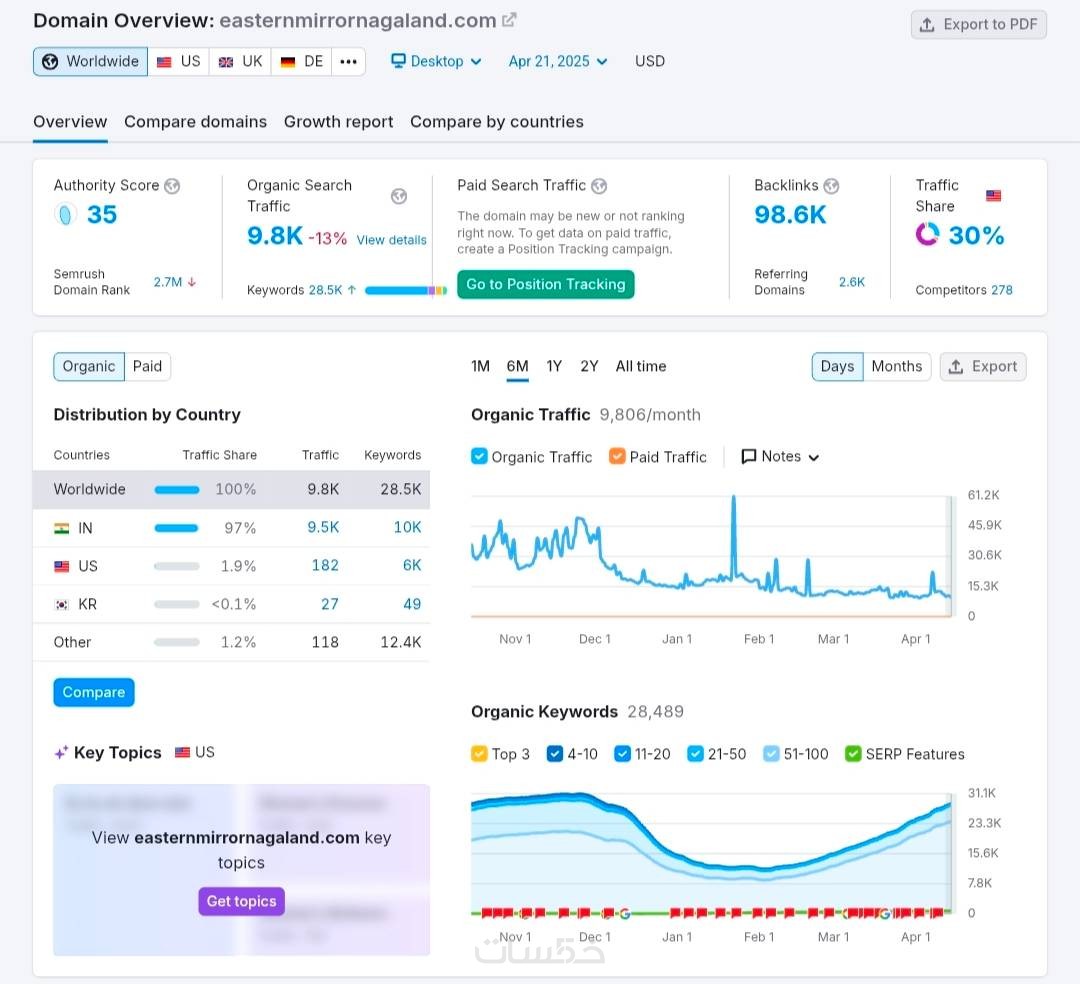Viewport: 1080px width, 984px height.
Task: Click the View details link
Action: click(391, 240)
